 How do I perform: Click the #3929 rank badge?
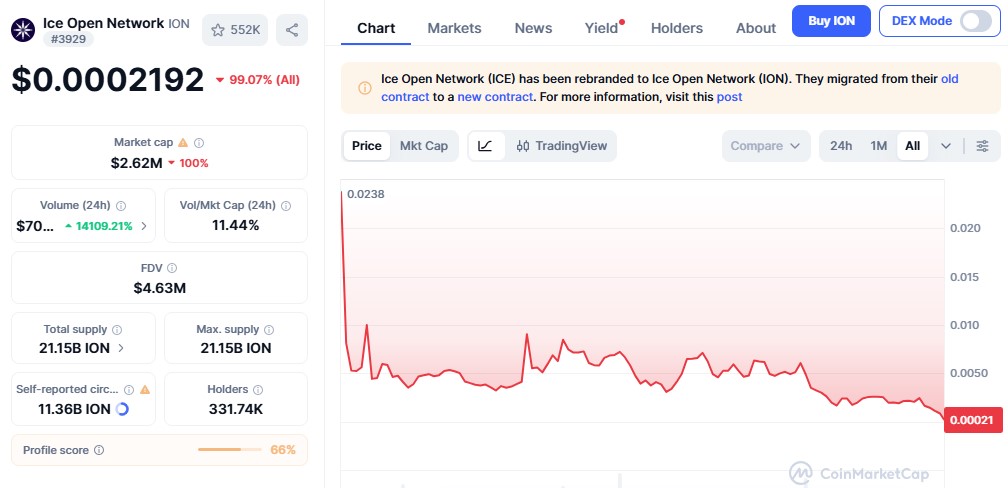69,39
